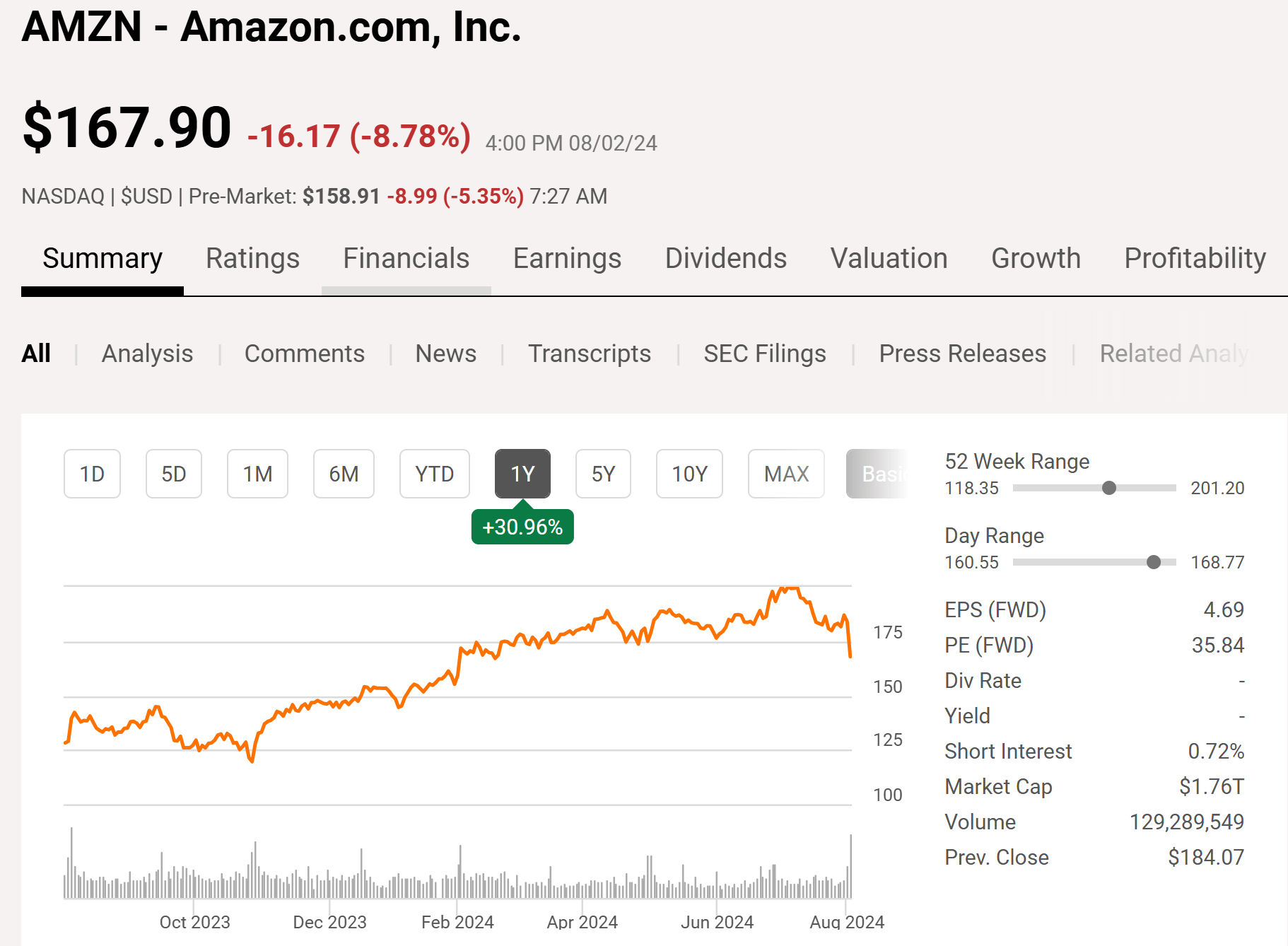The height and width of the screenshot is (946, 1288).
Task: Open the Financials tab
Action: [x=406, y=259]
